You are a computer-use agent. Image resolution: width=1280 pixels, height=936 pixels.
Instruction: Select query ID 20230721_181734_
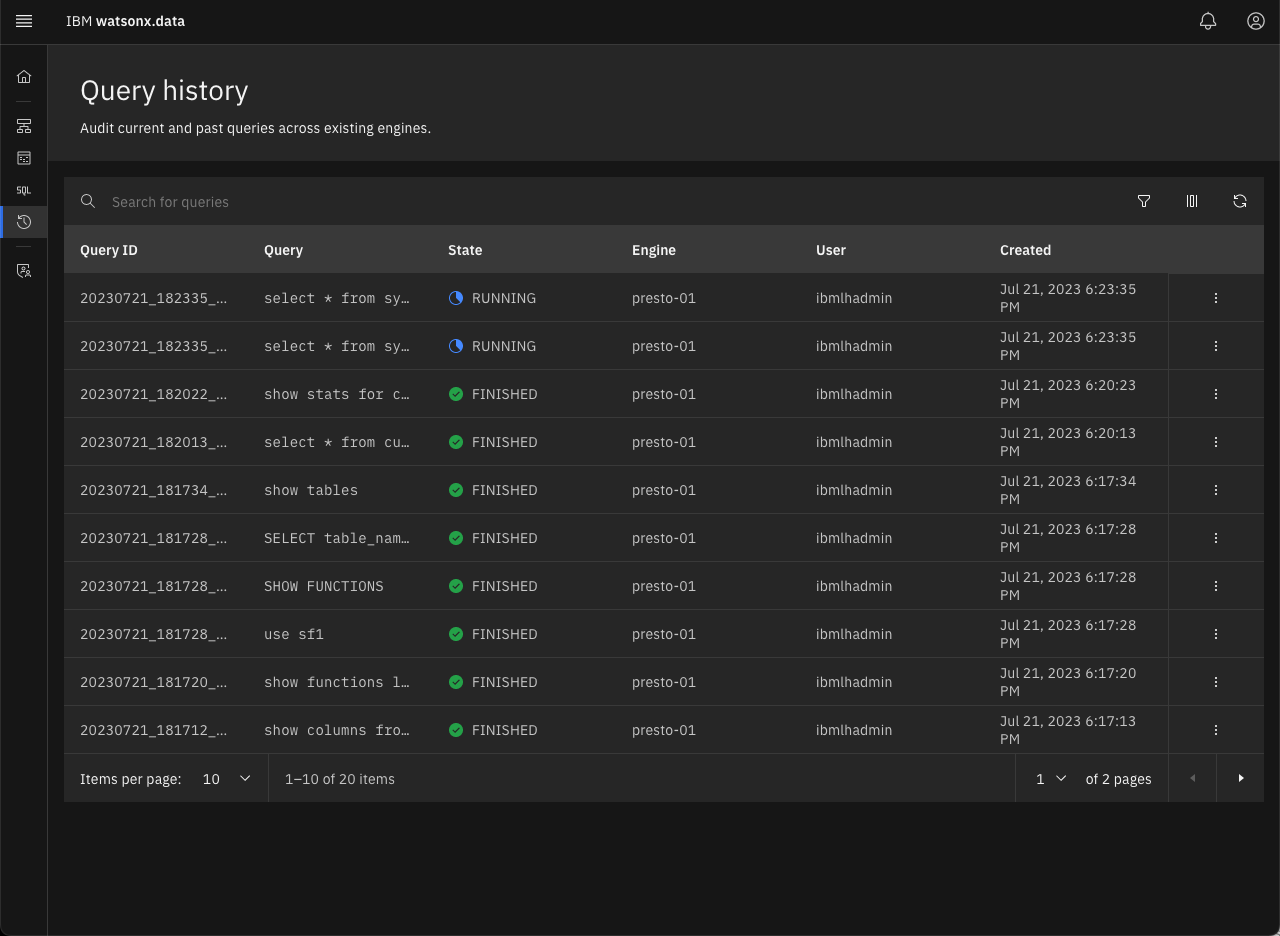(x=154, y=490)
